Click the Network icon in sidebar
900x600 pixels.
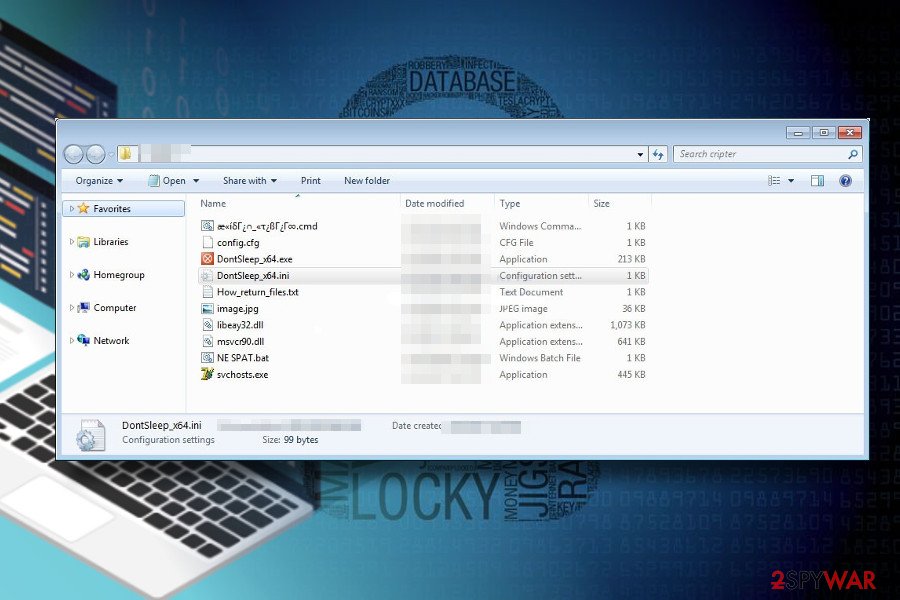click(x=84, y=340)
